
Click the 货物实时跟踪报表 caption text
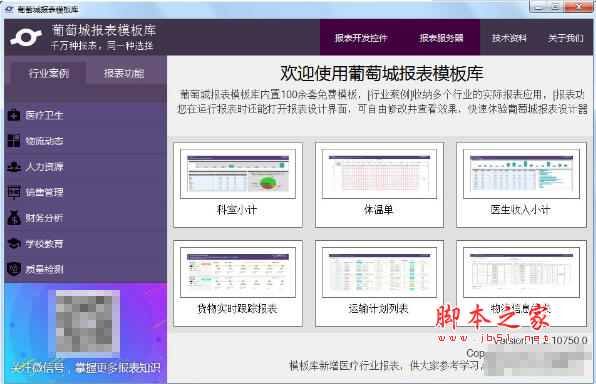[237, 308]
